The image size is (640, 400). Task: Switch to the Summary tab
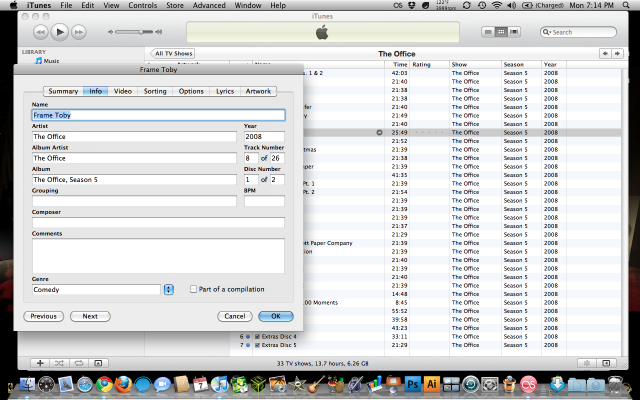point(63,91)
